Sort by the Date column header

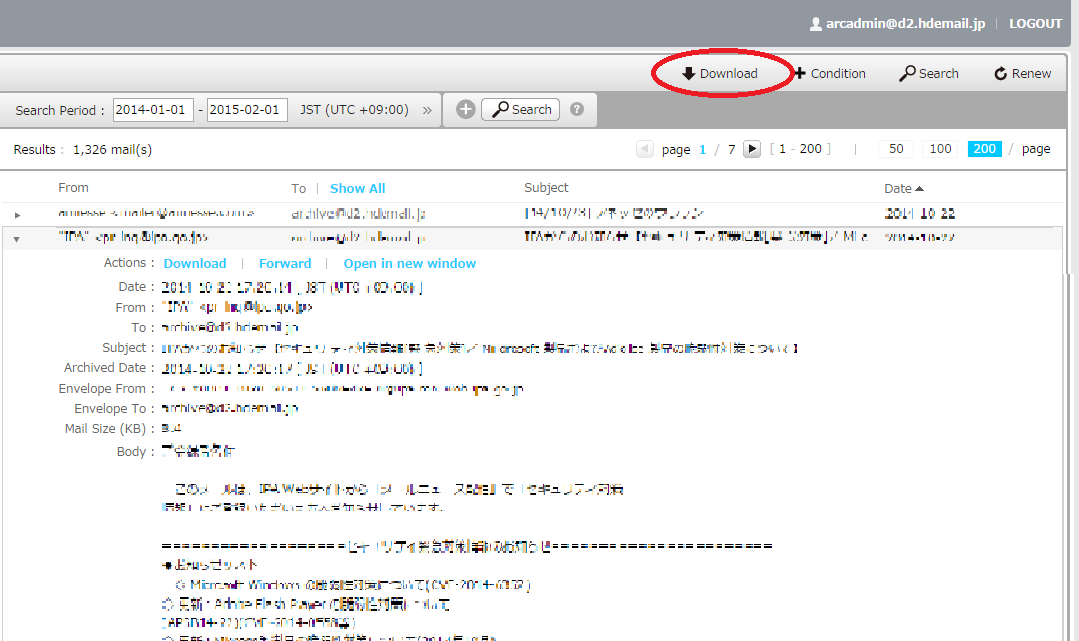click(904, 189)
